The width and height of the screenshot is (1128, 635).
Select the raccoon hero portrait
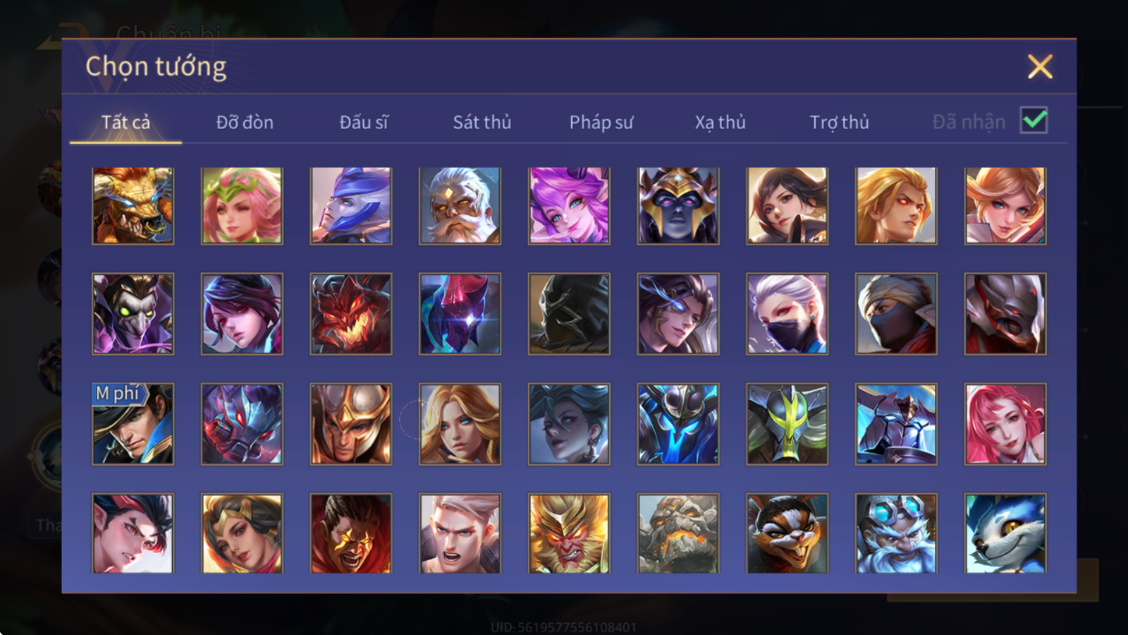point(787,533)
